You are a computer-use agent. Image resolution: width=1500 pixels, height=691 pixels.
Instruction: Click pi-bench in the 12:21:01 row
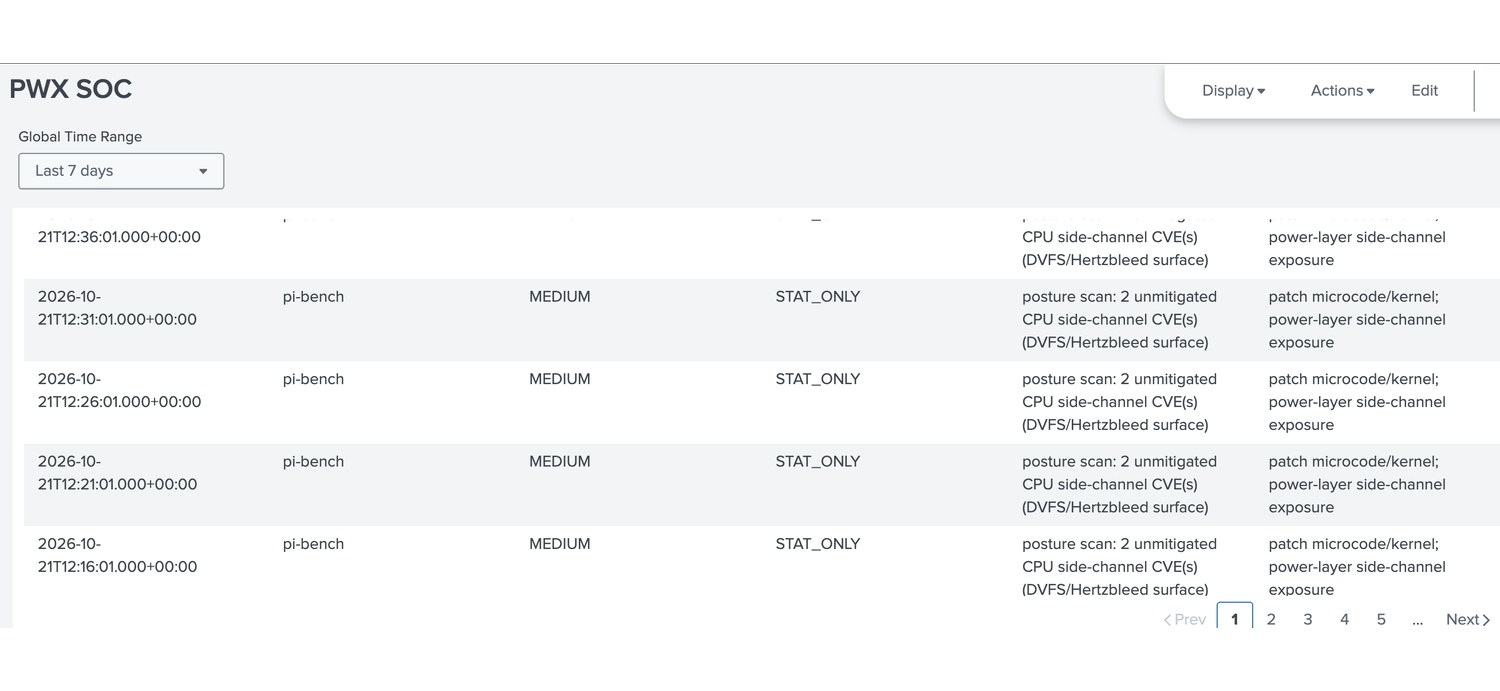coord(313,462)
